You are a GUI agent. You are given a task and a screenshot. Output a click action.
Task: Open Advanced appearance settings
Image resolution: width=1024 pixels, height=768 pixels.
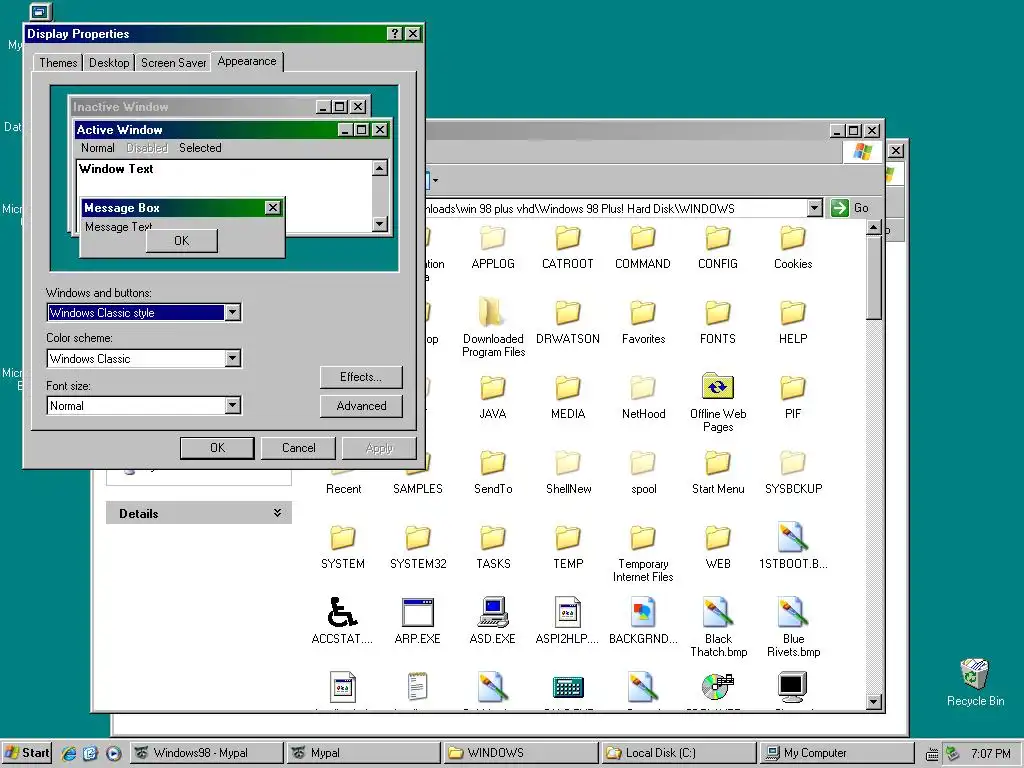[x=361, y=406]
